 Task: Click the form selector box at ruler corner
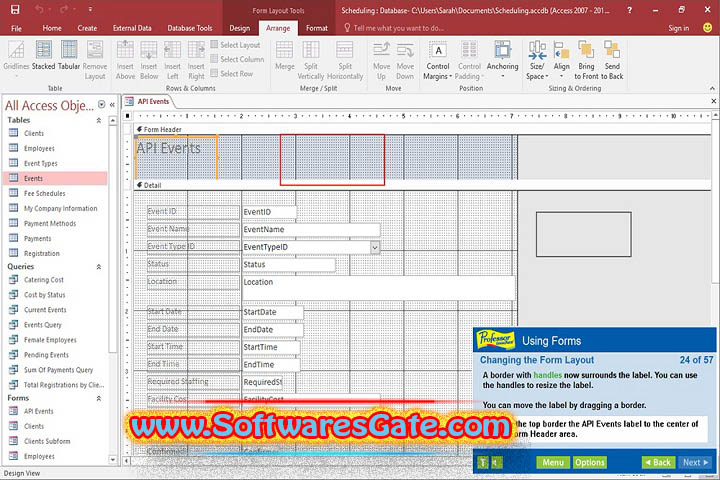[128, 116]
